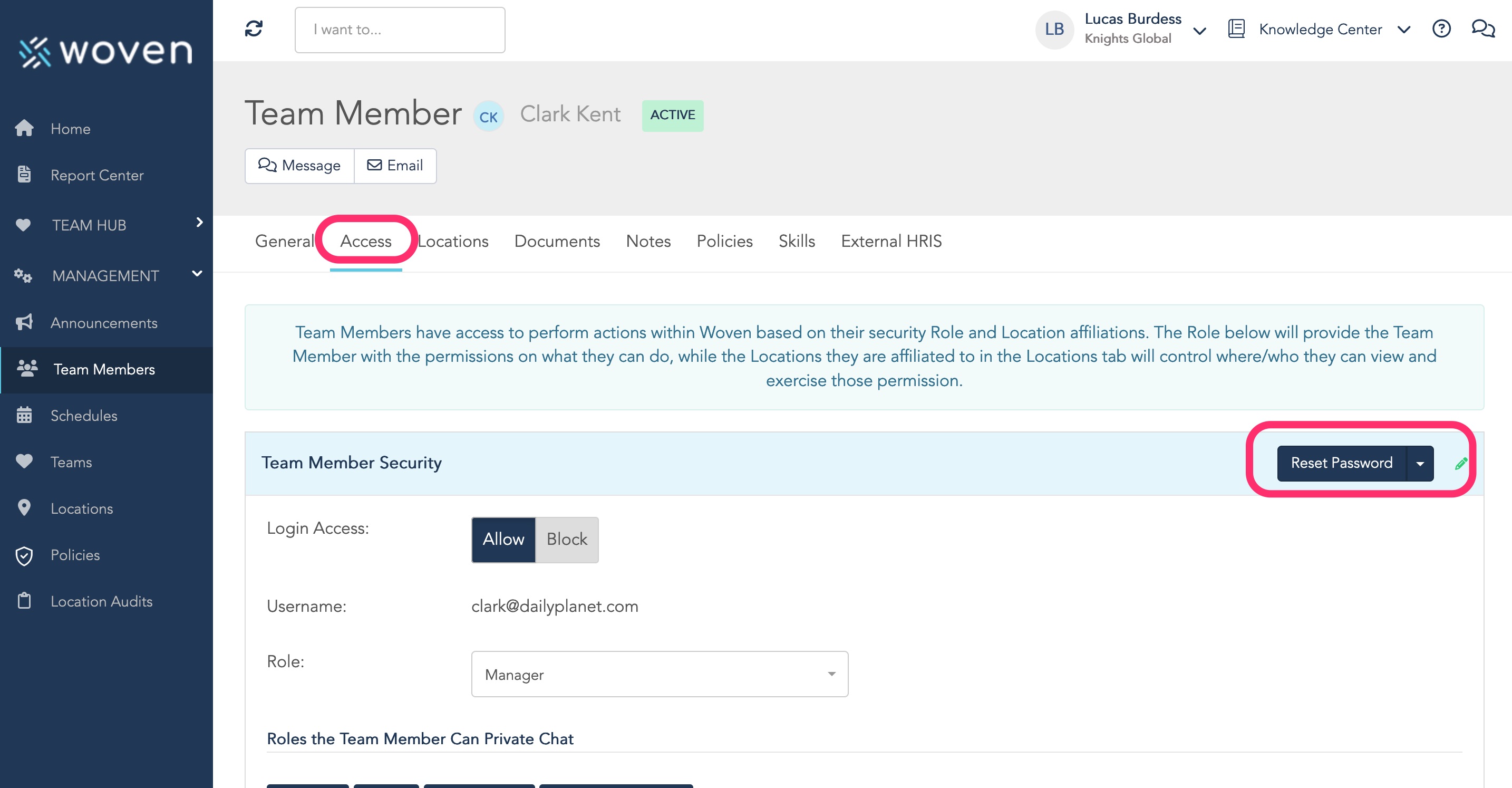Click the ACTIVE status badge
The width and height of the screenshot is (1512, 788).
(x=672, y=115)
